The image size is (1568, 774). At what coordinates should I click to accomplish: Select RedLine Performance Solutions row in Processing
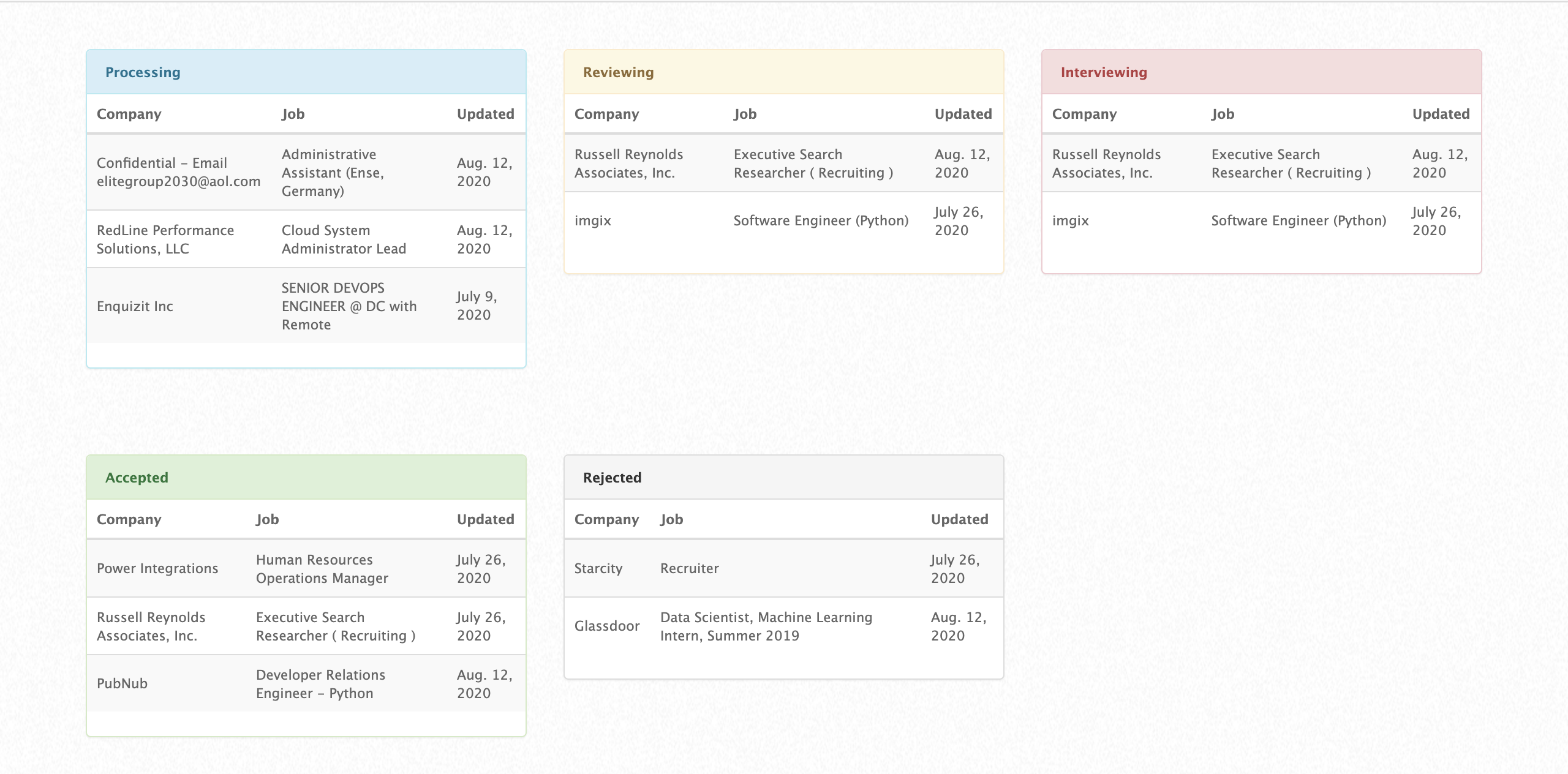coord(165,239)
